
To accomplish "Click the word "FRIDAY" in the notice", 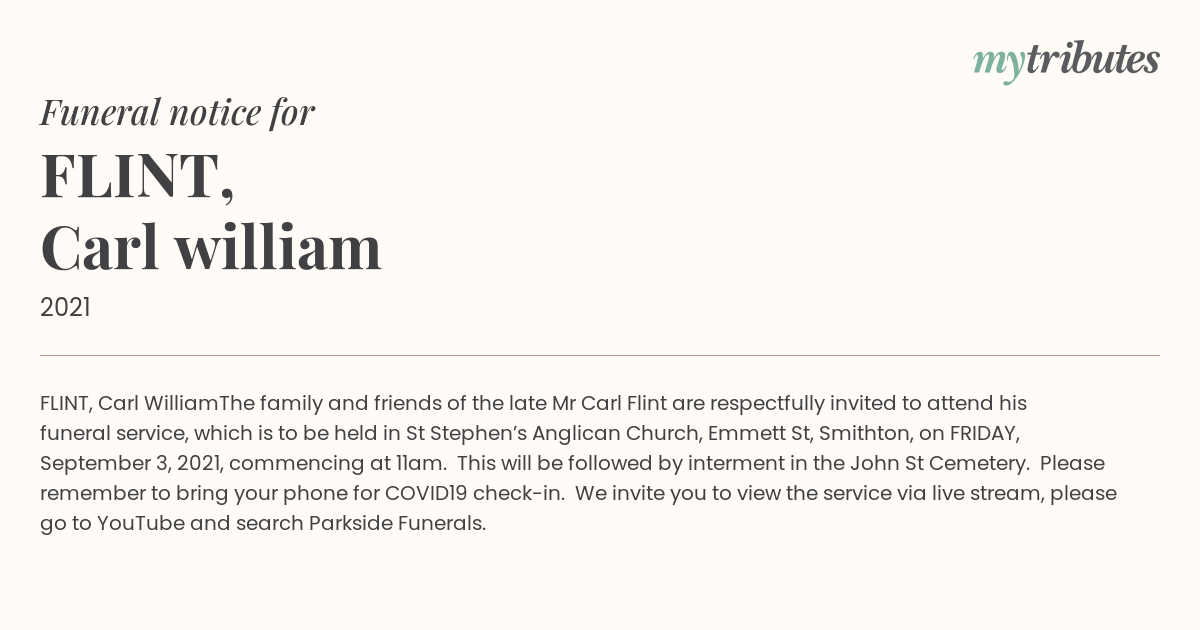I will point(981,434).
